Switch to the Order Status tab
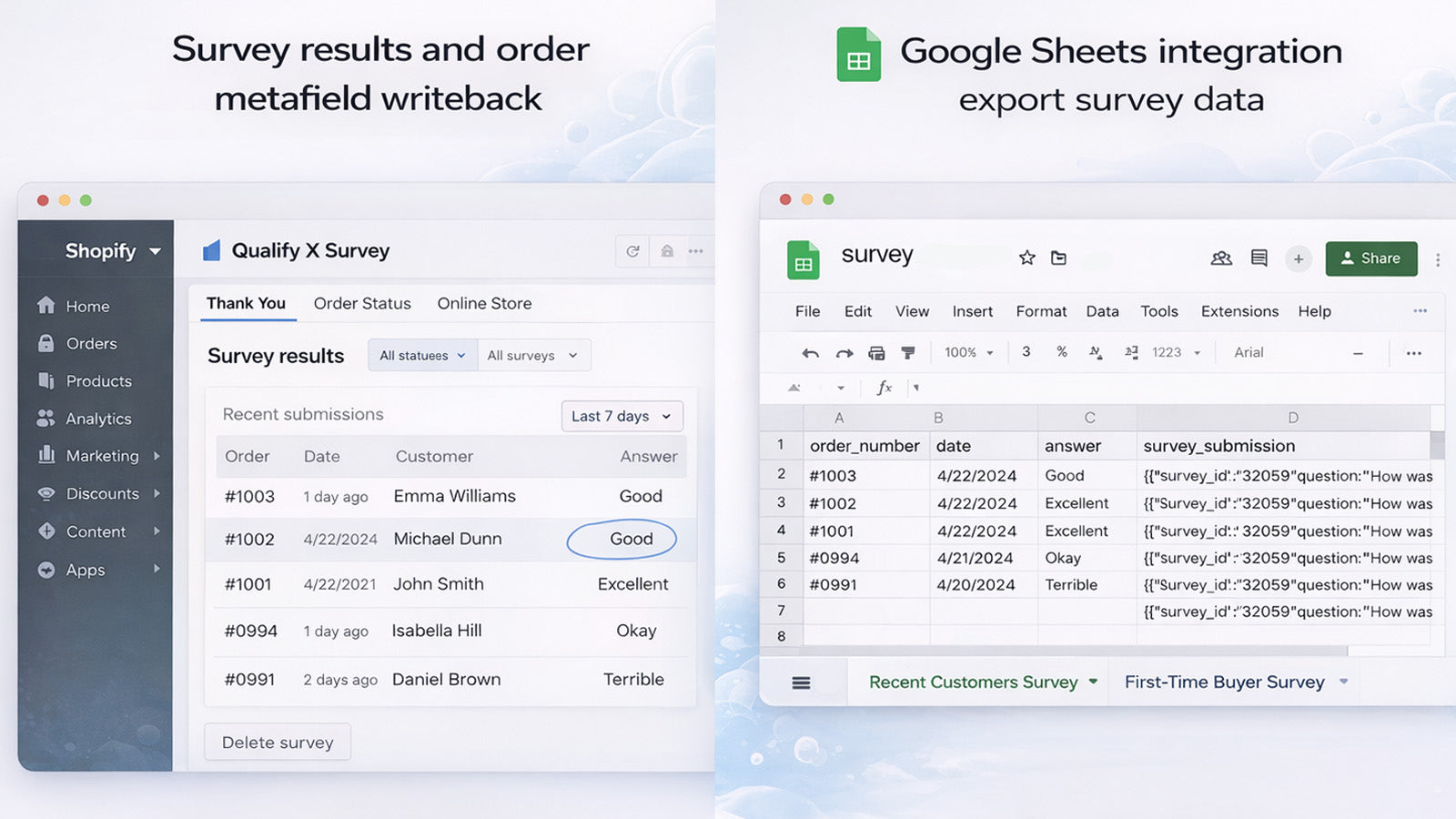Screen dimensions: 1456x819 [x=362, y=303]
